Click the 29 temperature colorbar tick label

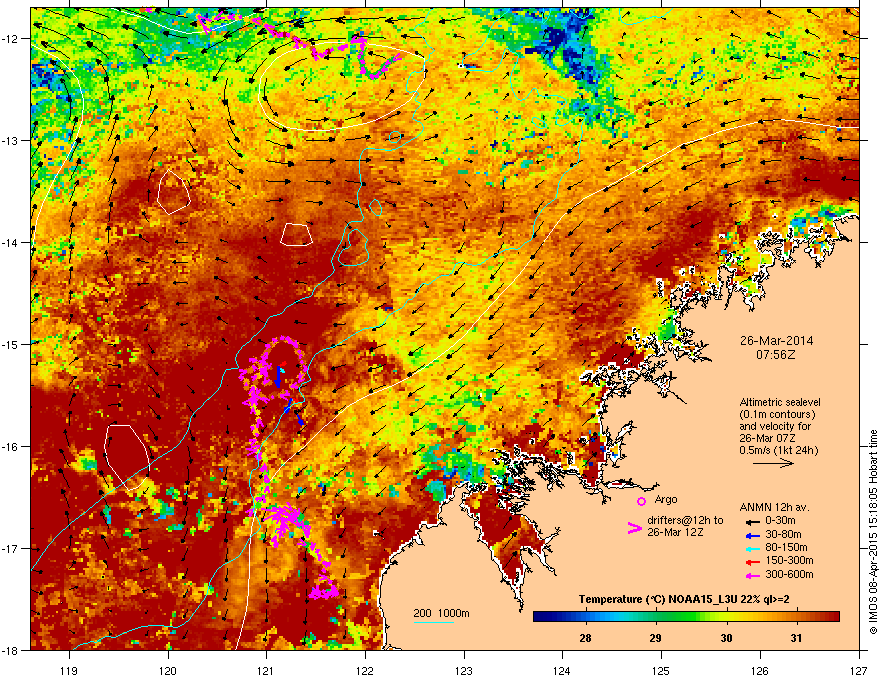point(656,638)
